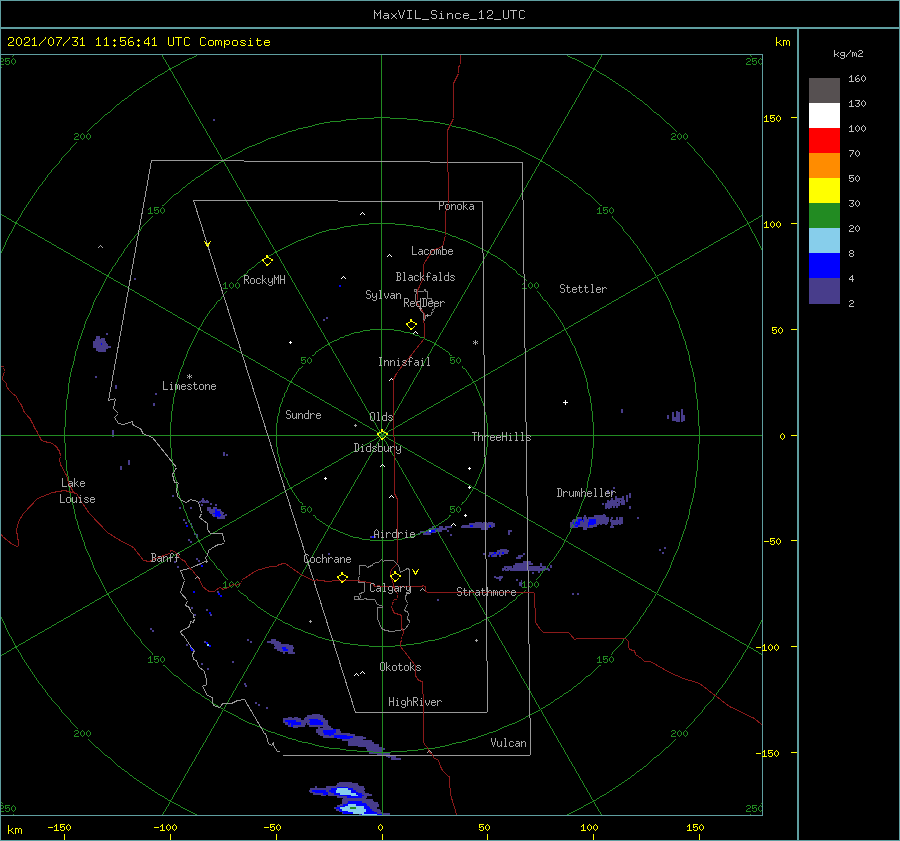Click the purple 2-4 legend swatch
The image size is (900, 841).
pos(824,291)
